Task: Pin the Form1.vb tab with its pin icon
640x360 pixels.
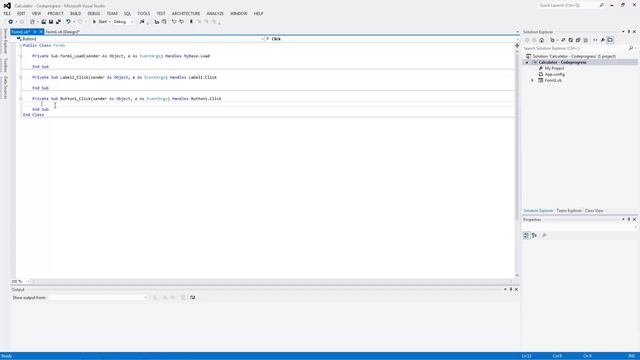Action: 35,32
